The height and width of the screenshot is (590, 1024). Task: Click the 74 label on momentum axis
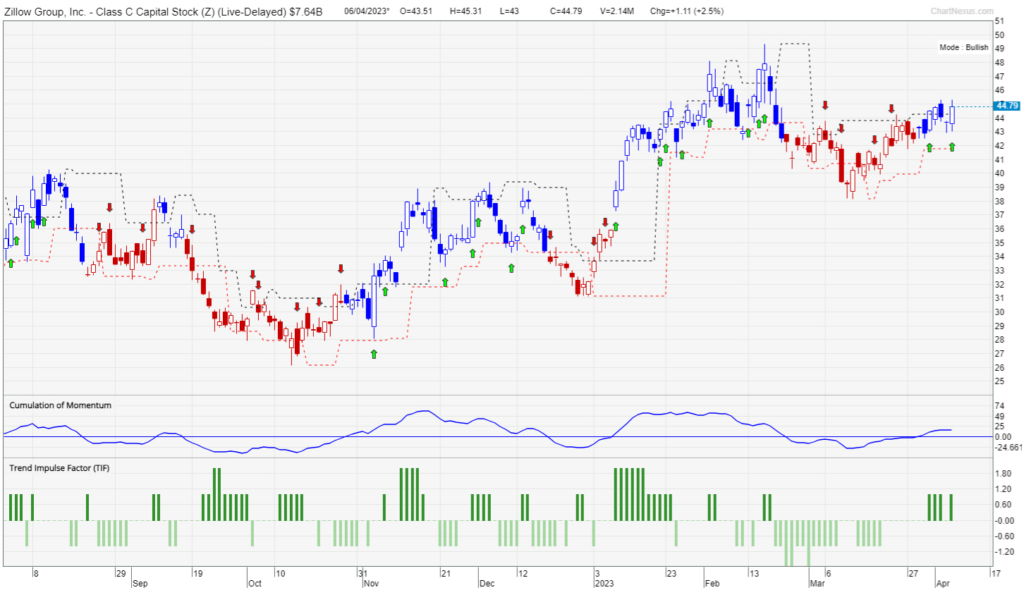tap(1000, 406)
